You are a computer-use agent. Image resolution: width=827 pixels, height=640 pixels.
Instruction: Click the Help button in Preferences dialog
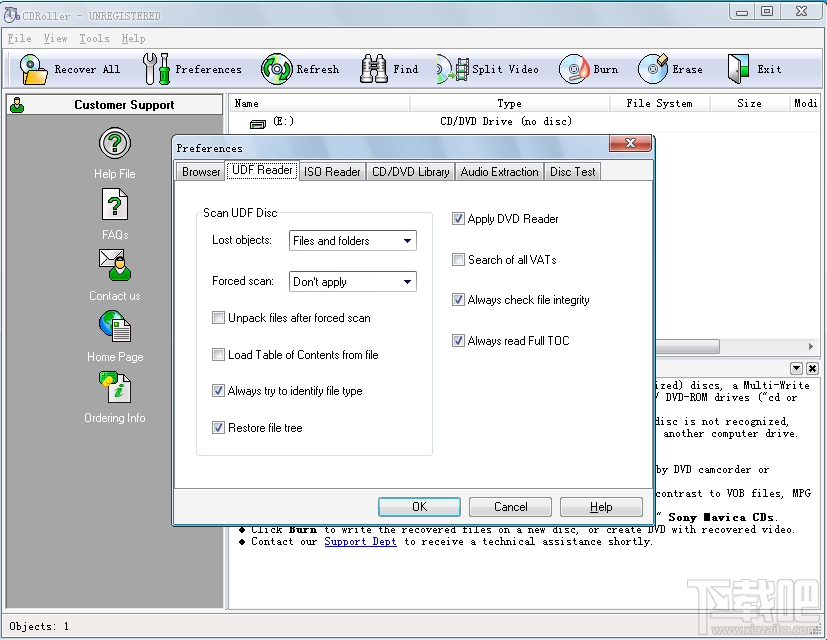tap(601, 507)
